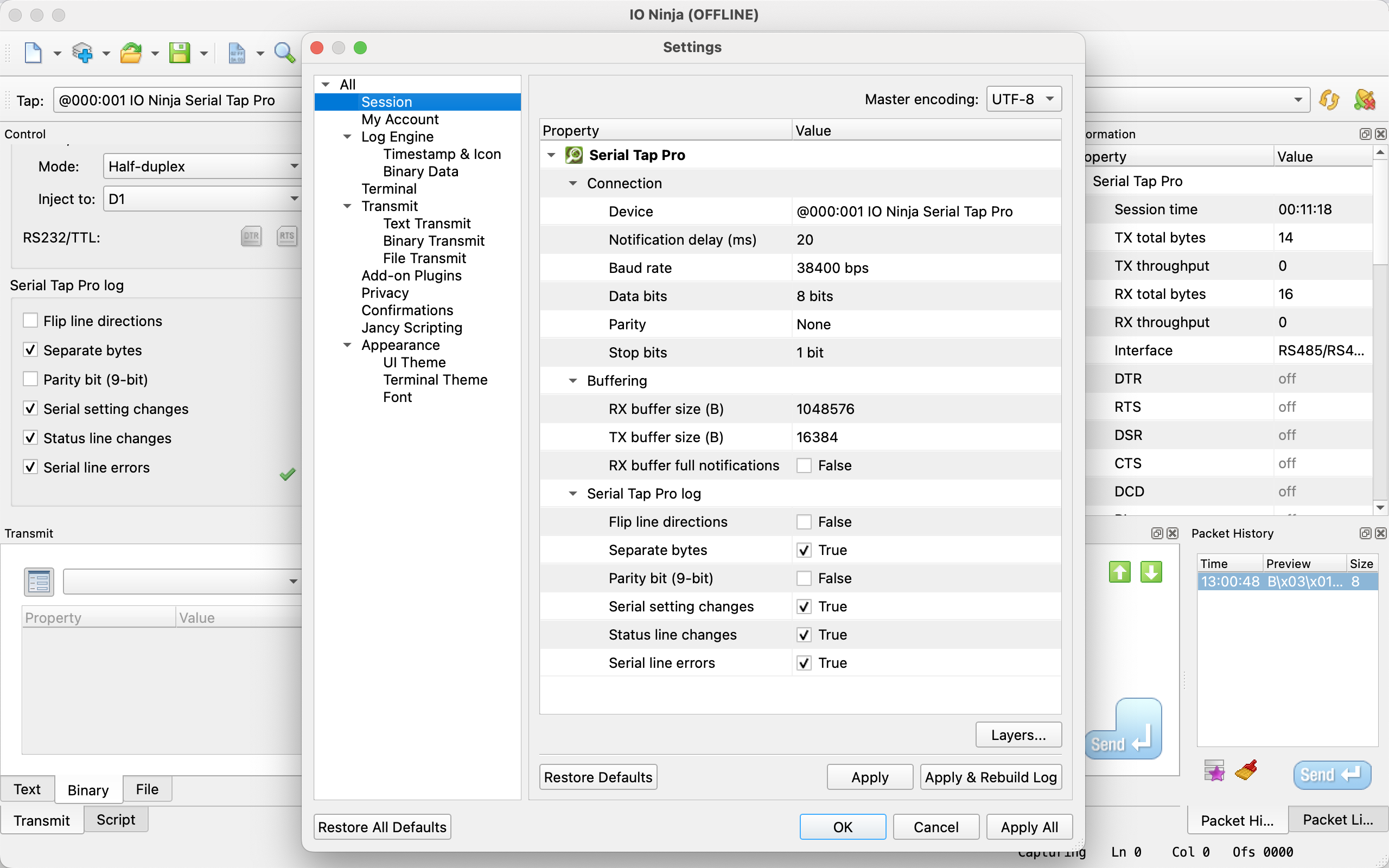
Task: Uncheck Status line changes in Control panel
Action: tap(30, 437)
